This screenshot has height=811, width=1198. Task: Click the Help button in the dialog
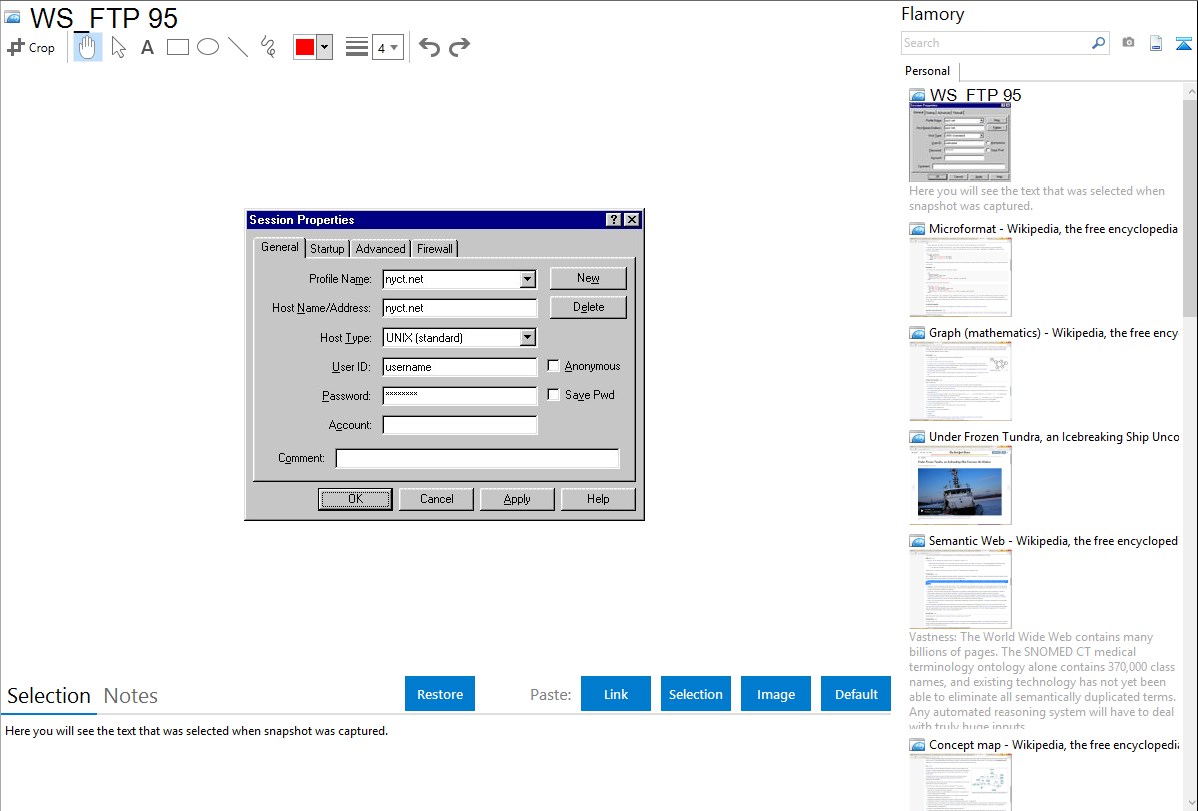(x=598, y=499)
